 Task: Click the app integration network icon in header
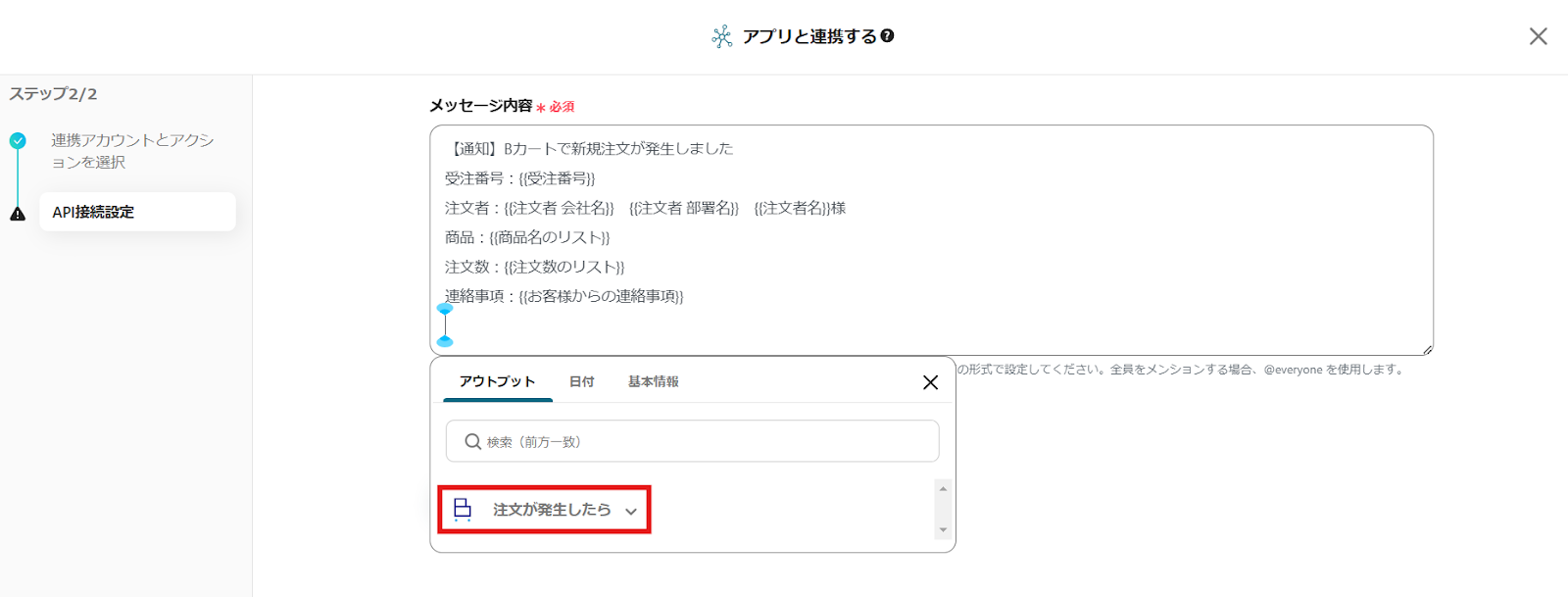[x=722, y=37]
